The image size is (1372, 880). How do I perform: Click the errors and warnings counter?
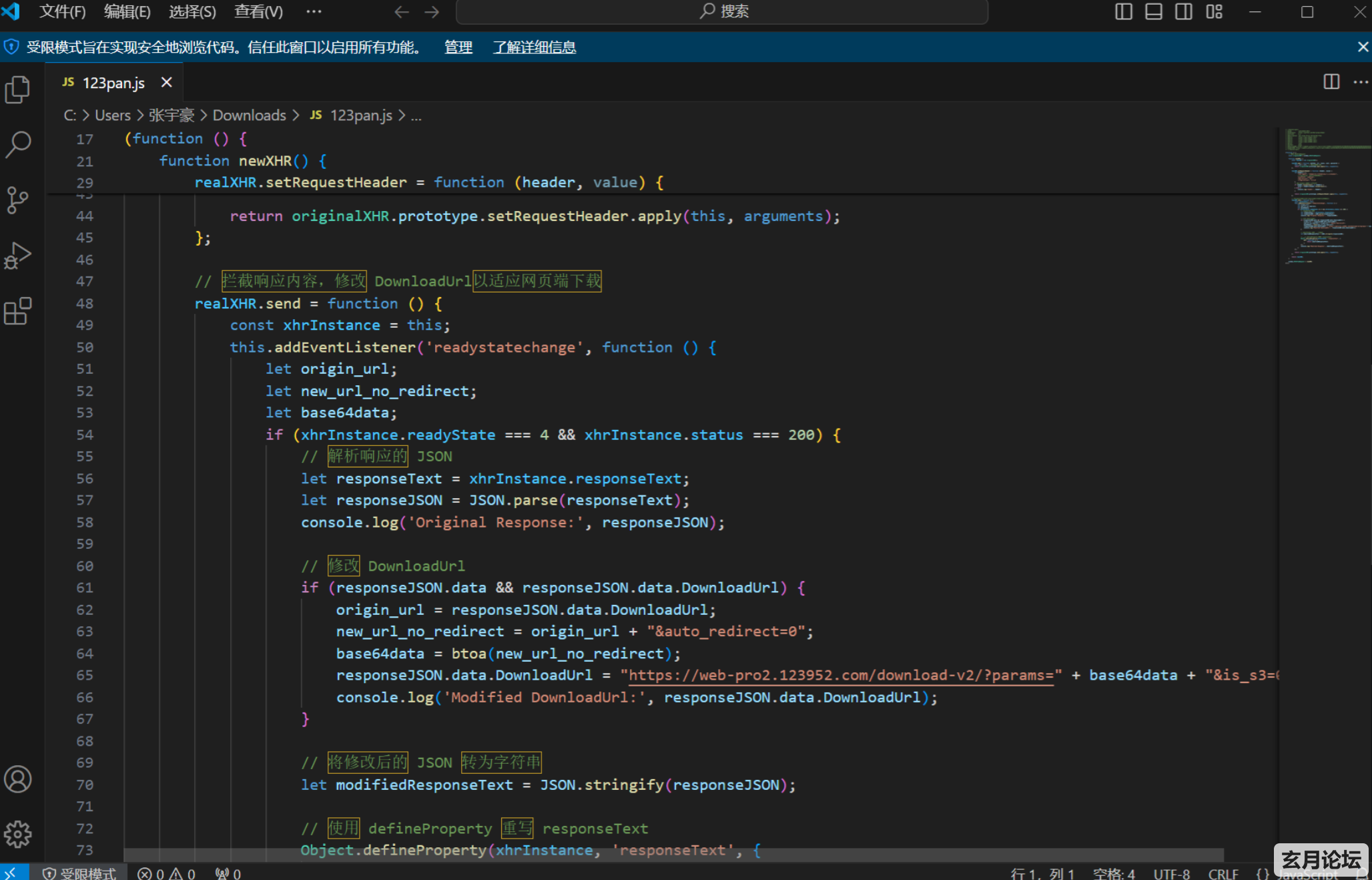166,873
